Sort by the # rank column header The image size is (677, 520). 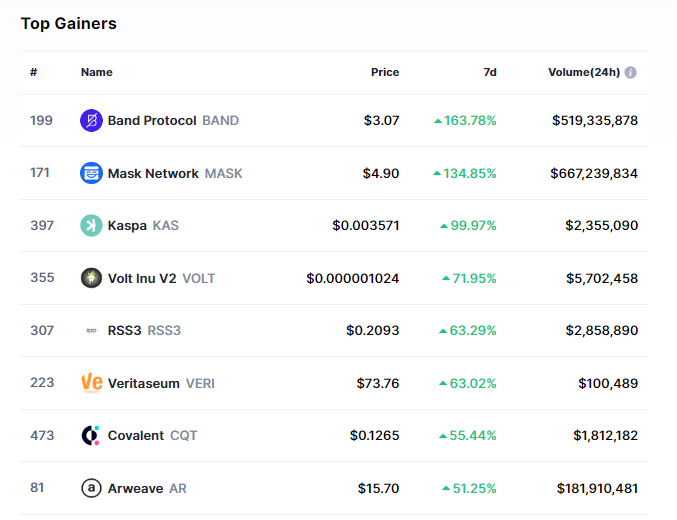tap(34, 72)
